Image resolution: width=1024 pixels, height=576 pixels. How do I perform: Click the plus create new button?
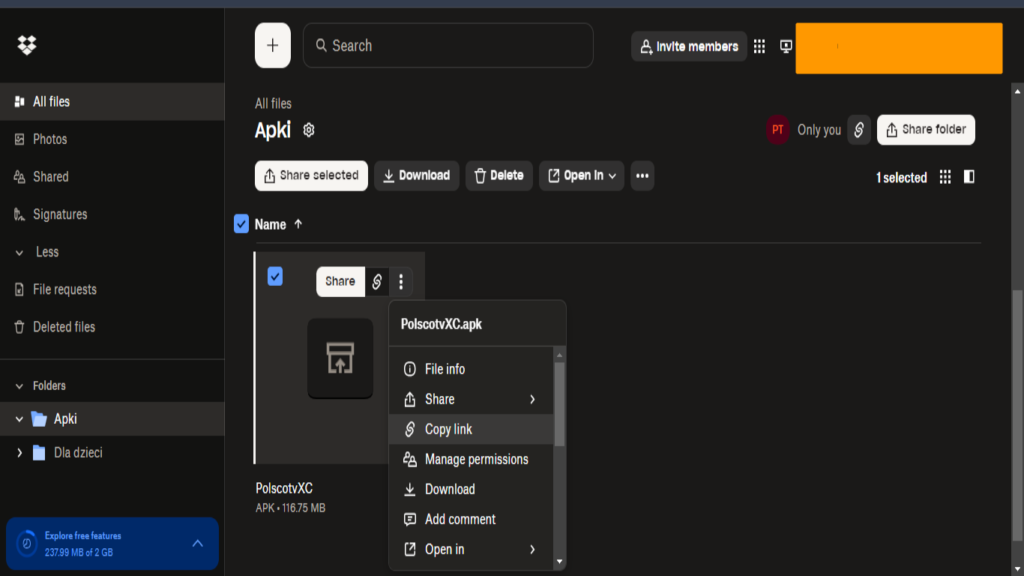pos(272,45)
